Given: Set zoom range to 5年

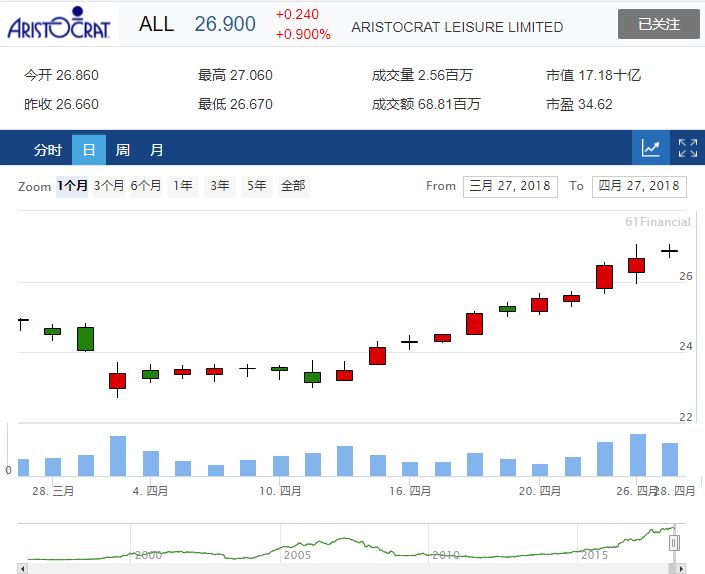Looking at the screenshot, I should click(256, 186).
